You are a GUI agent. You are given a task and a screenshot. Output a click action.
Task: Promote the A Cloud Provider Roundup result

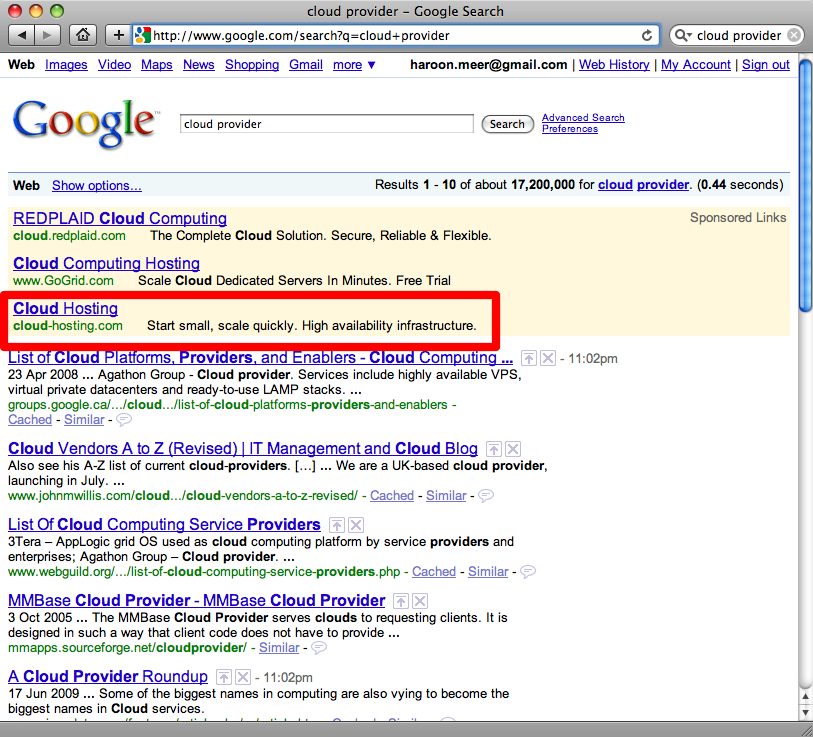223,677
